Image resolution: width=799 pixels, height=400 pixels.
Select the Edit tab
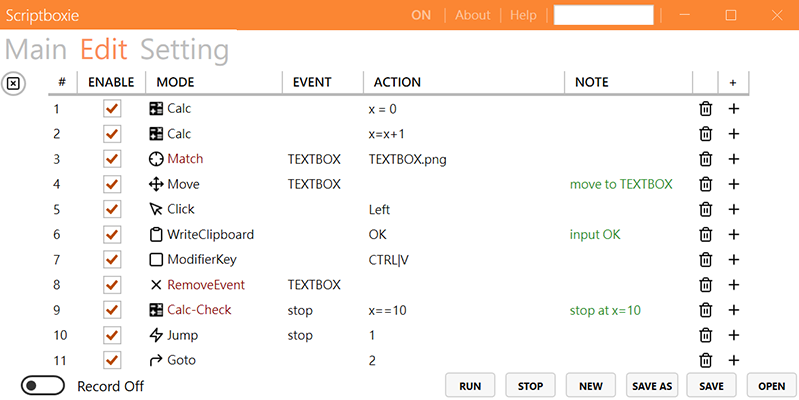coord(103,50)
